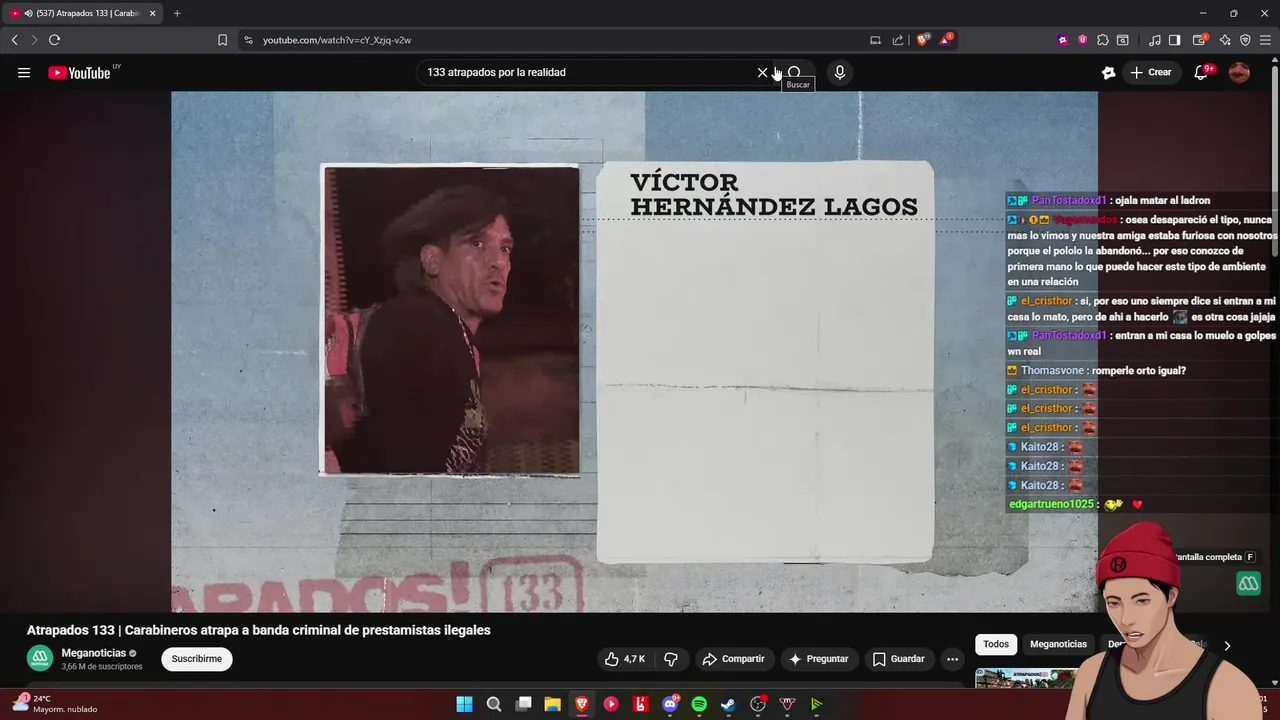Click the chat username Thomasvone

(1053, 370)
